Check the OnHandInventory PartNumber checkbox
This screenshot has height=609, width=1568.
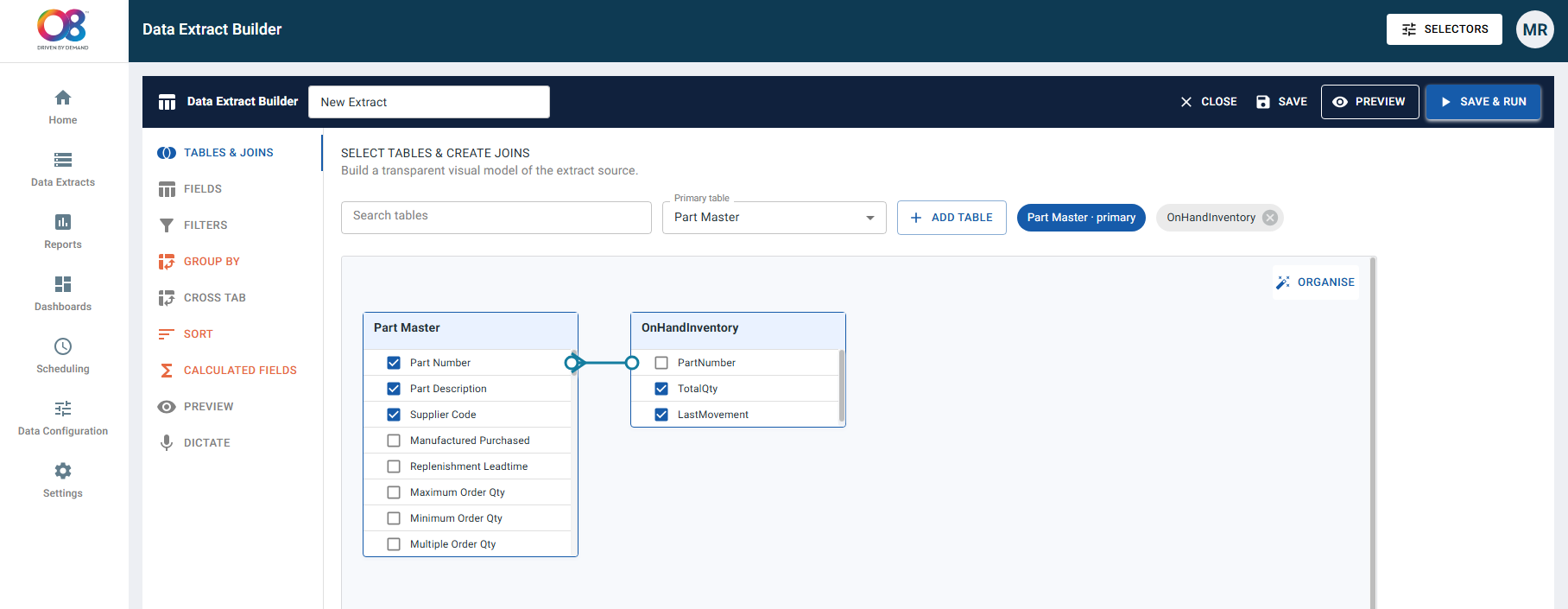661,363
